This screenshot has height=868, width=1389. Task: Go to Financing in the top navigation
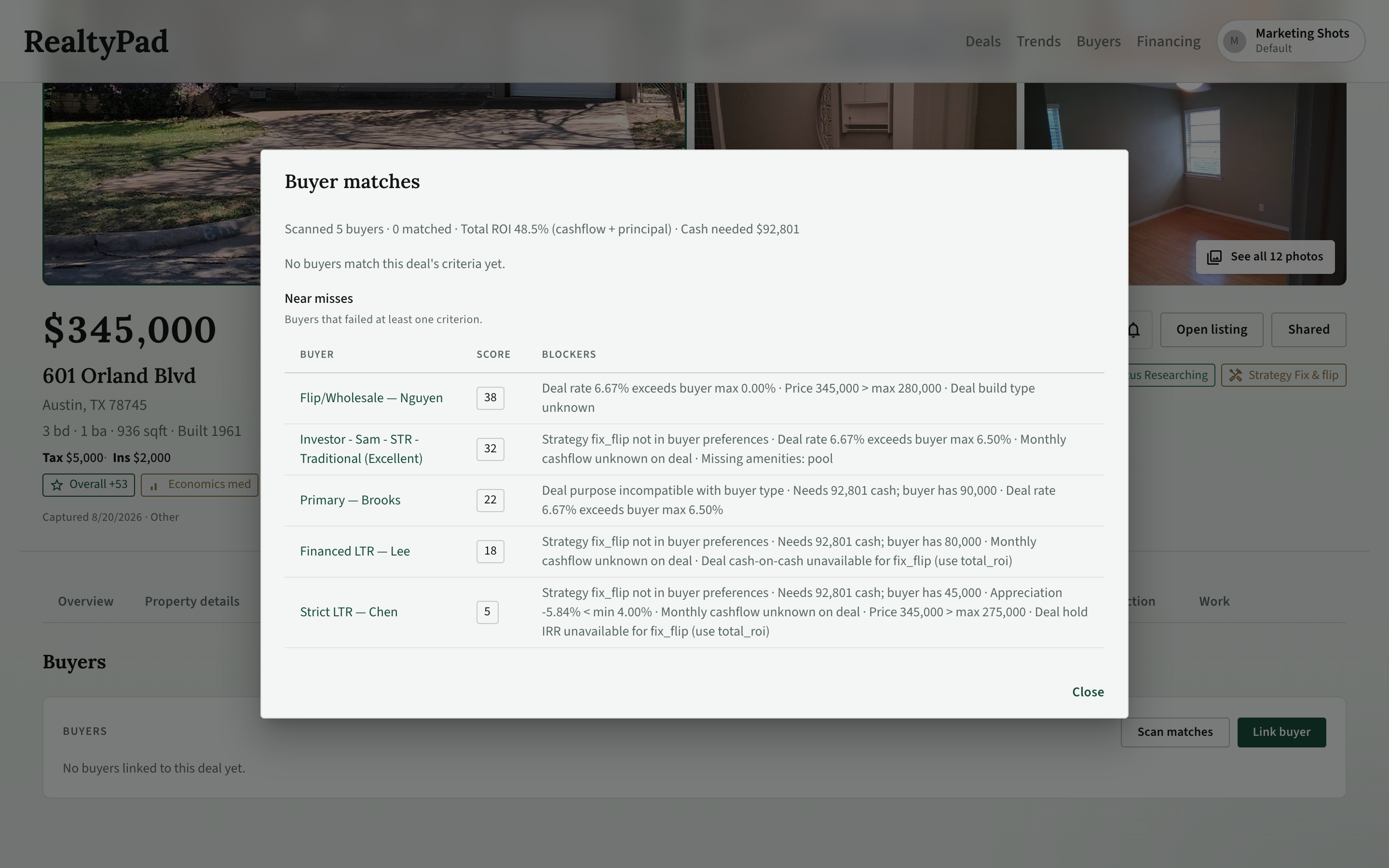point(1169,41)
